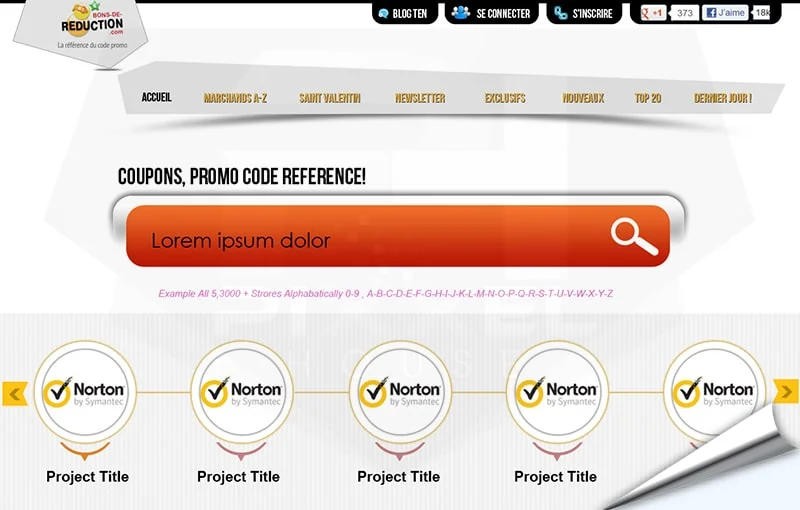Viewport: 800px width, 510px height.
Task: Open the Blog Ten link
Action: tap(405, 13)
